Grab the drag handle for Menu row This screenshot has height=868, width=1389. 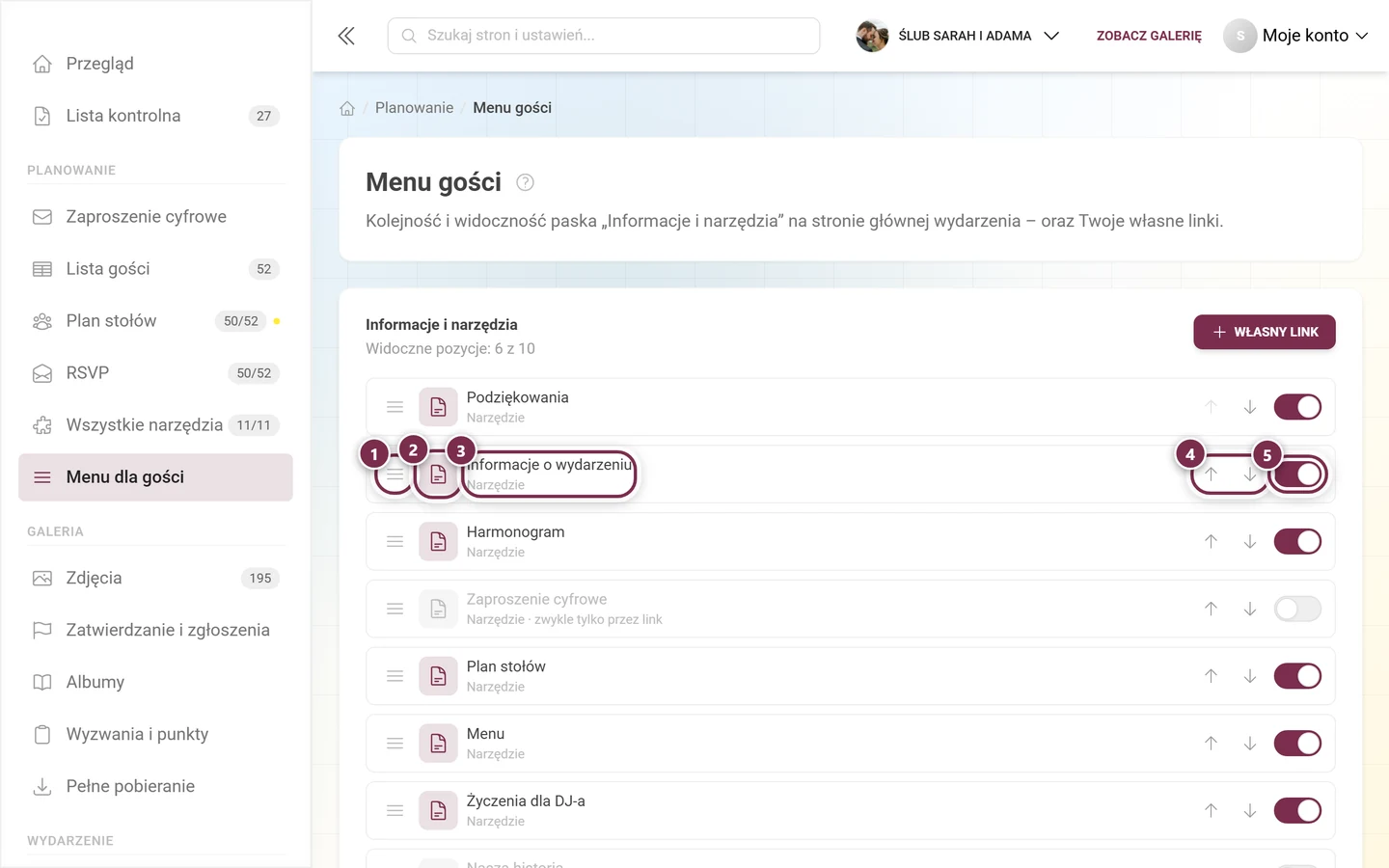(x=395, y=744)
